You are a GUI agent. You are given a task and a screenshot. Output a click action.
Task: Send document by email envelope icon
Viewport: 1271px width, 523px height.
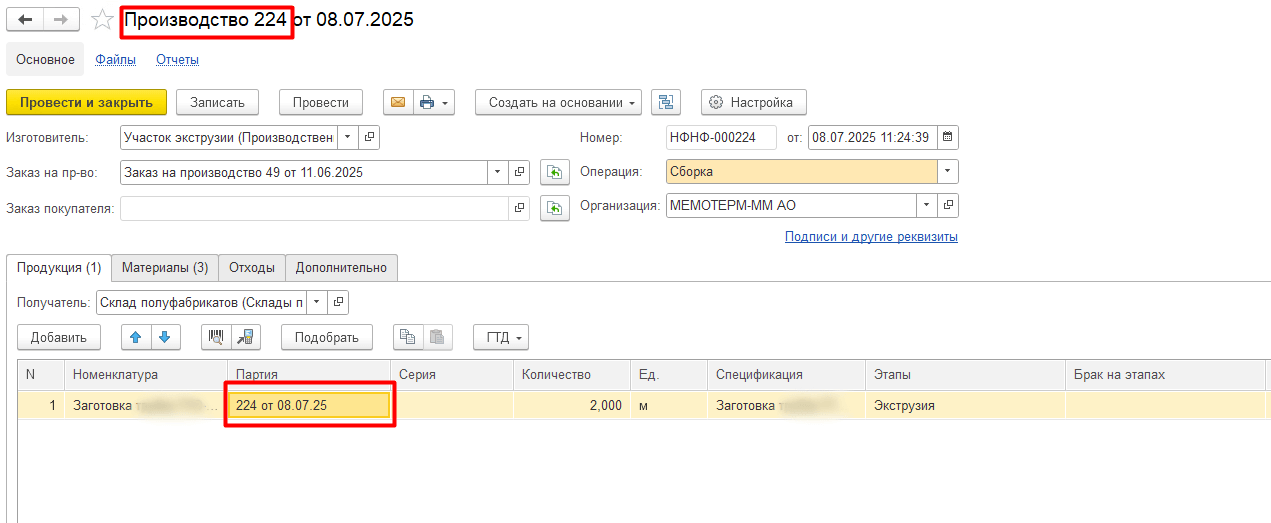pos(397,102)
